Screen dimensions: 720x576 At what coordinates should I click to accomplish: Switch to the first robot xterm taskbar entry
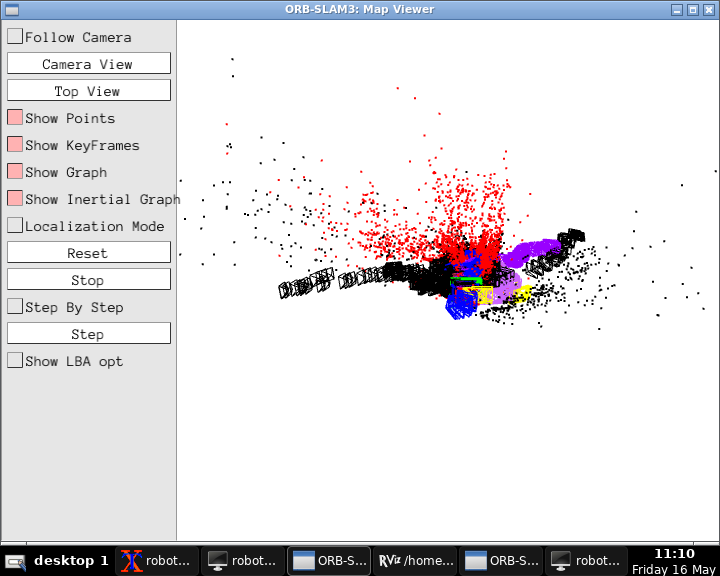tap(157, 561)
